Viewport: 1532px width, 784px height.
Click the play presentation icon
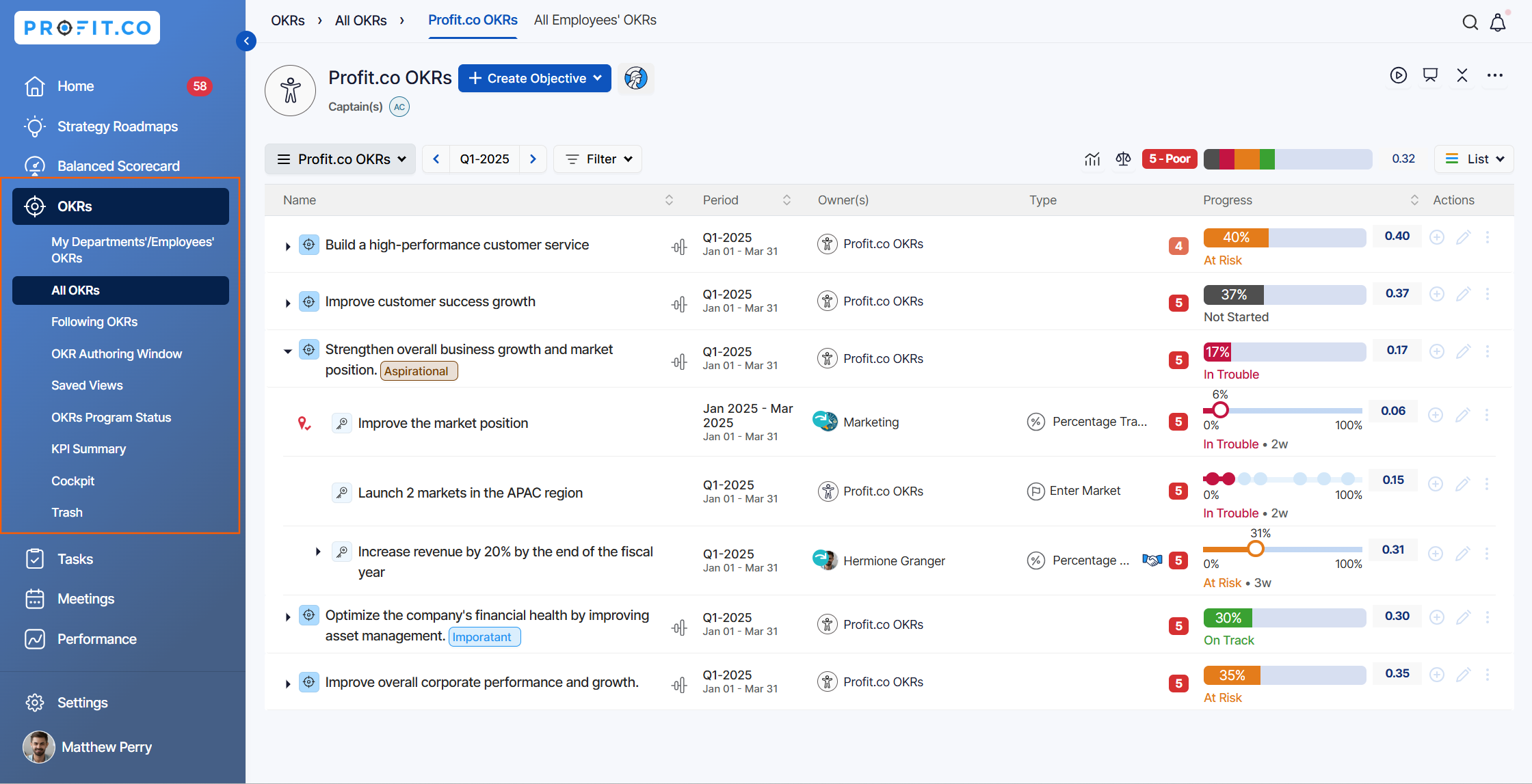click(x=1399, y=75)
